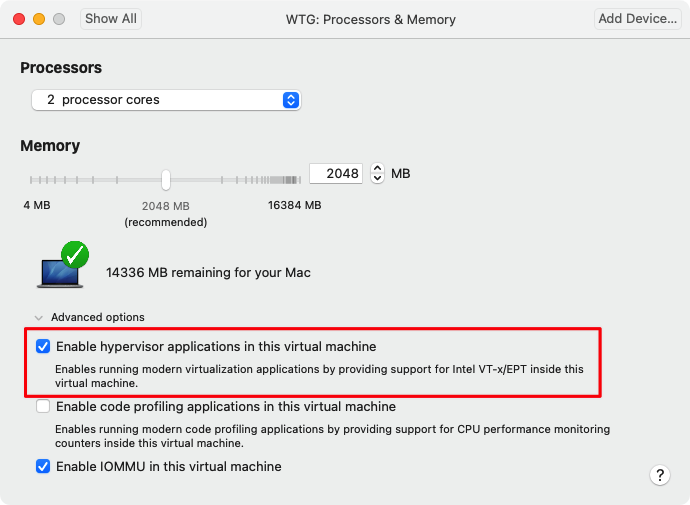The image size is (690, 505).
Task: Click the Add Device button
Action: [x=637, y=19]
